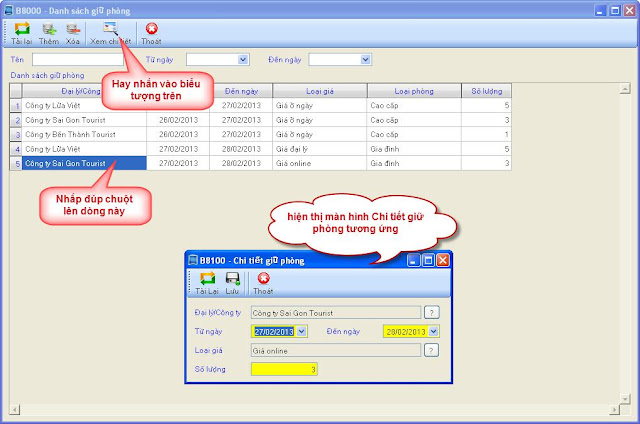This screenshot has height=424, width=640.
Task: Open Từ ngày date dropdown in B8100 window
Action: pyautogui.click(x=301, y=331)
